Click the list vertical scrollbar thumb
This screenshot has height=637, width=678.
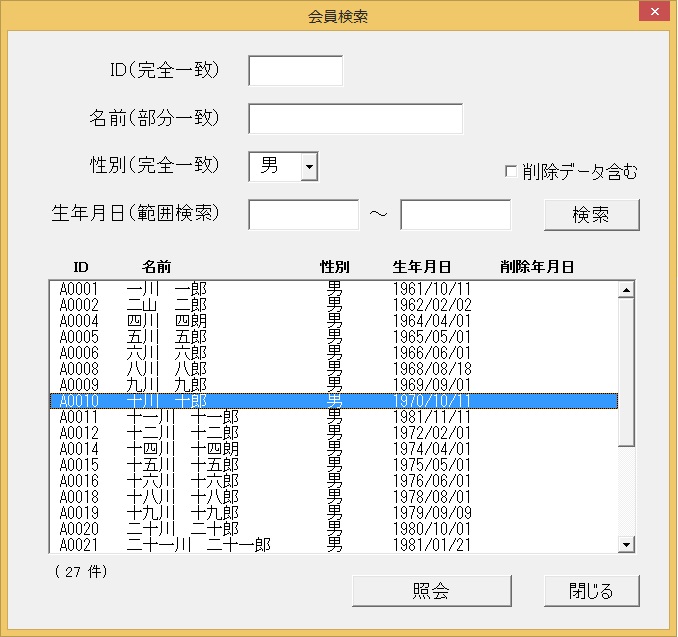[626, 372]
